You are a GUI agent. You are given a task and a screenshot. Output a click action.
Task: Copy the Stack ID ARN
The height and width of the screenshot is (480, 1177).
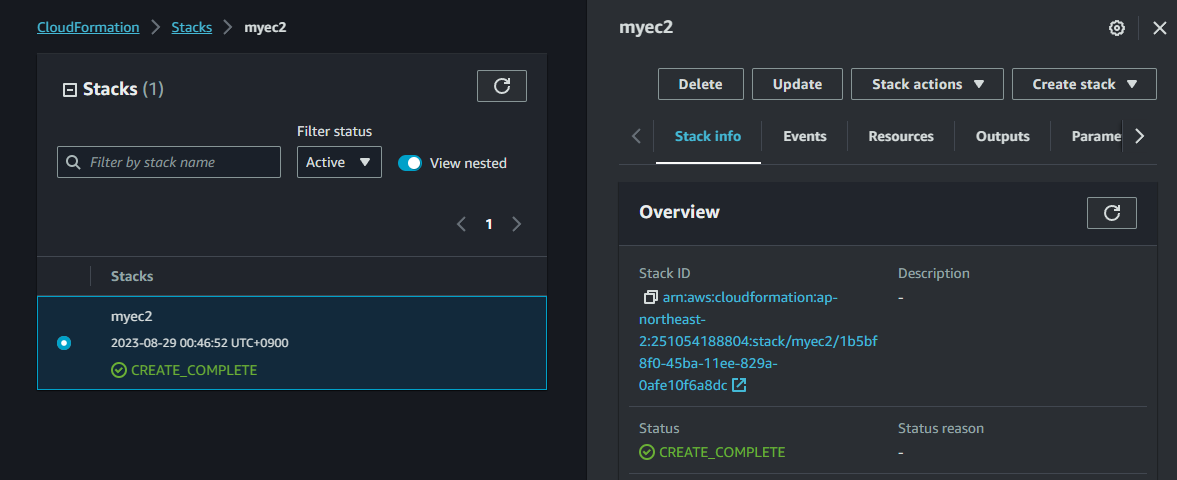pyautogui.click(x=651, y=297)
